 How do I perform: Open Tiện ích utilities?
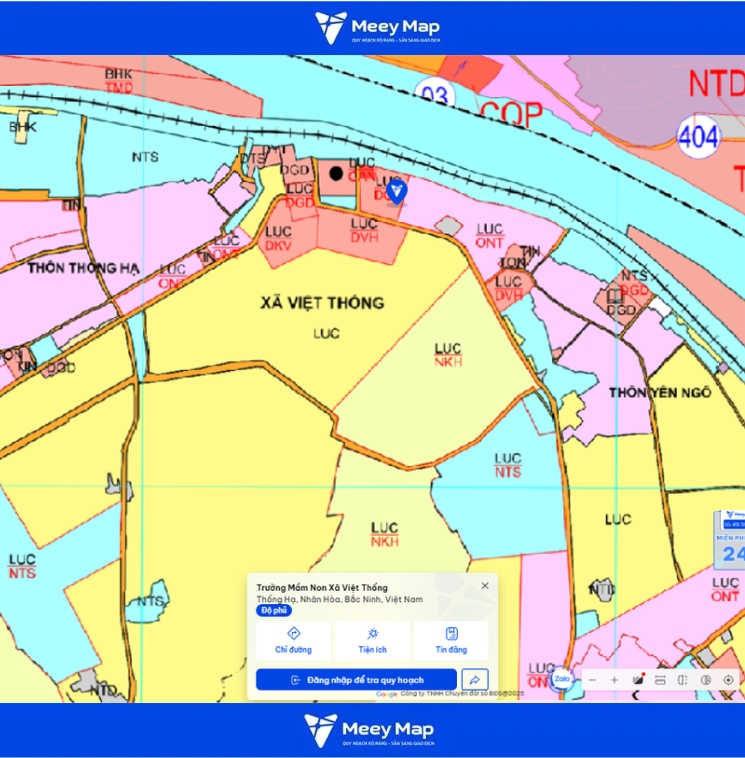[372, 641]
